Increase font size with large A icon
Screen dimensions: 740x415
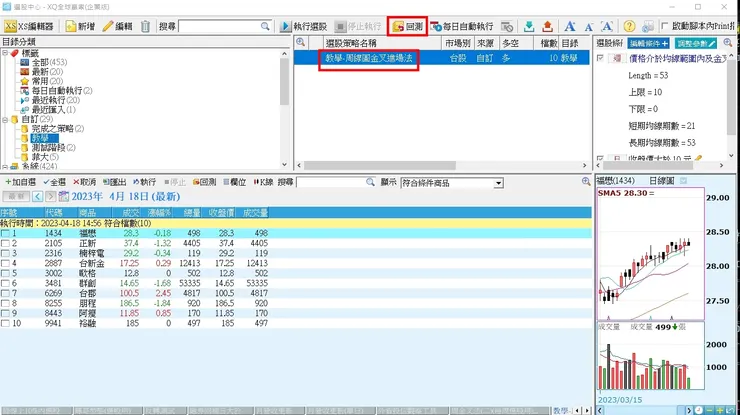click(x=570, y=26)
